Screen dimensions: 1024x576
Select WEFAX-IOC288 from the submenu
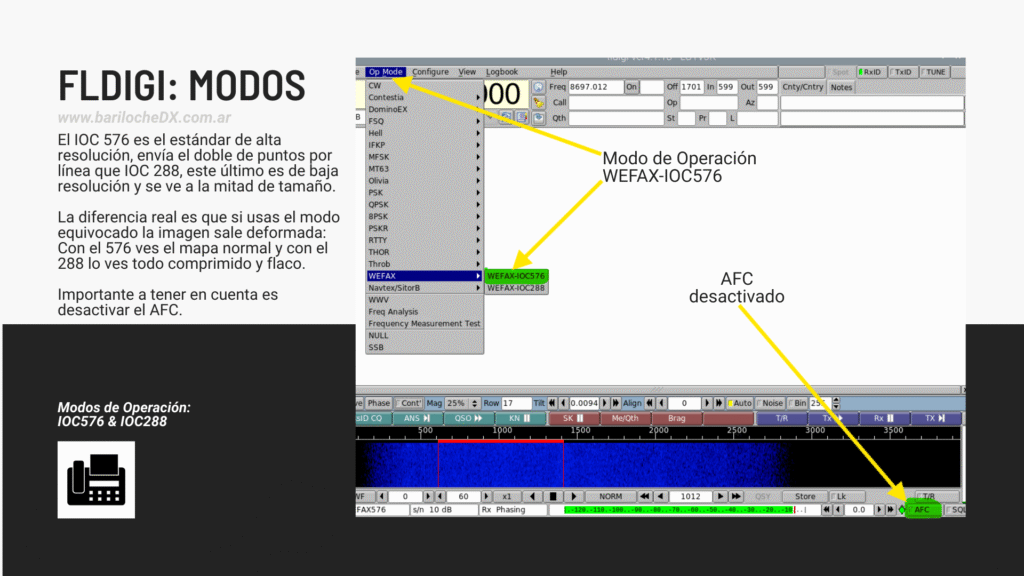(516, 288)
